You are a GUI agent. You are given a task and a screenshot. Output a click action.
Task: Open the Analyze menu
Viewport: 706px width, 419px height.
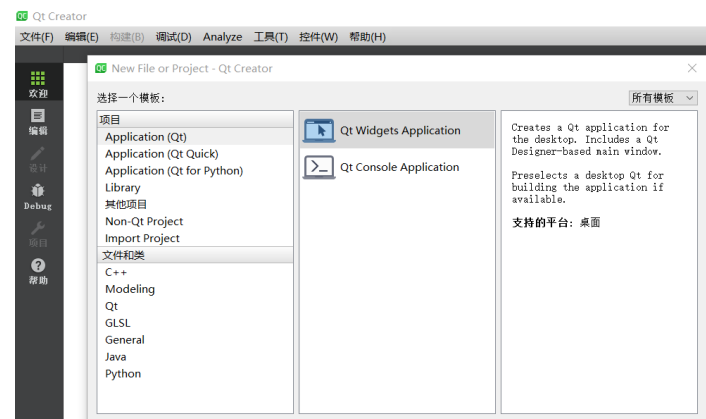(x=222, y=37)
